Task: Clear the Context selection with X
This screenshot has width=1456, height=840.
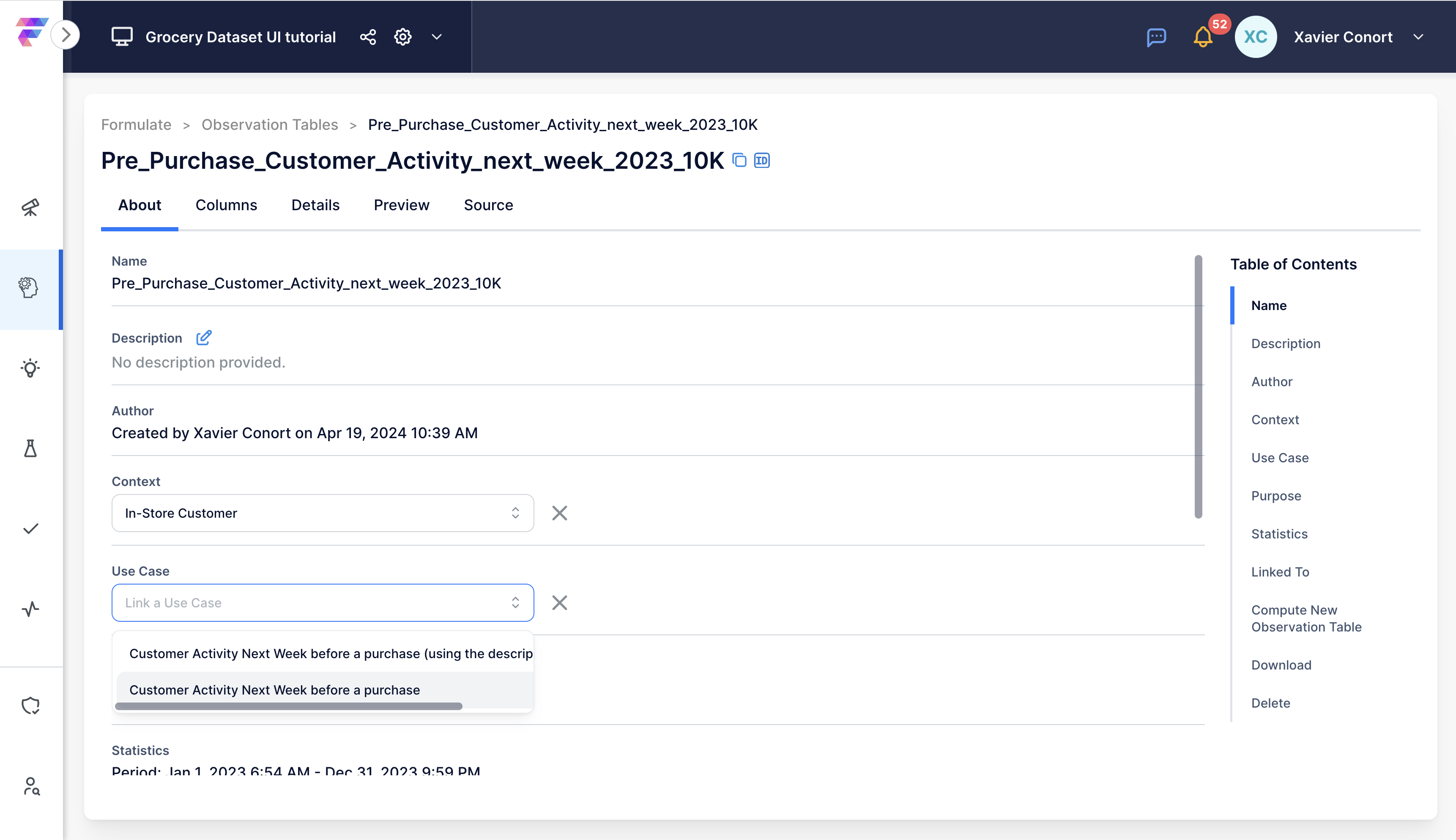Action: pyautogui.click(x=559, y=513)
